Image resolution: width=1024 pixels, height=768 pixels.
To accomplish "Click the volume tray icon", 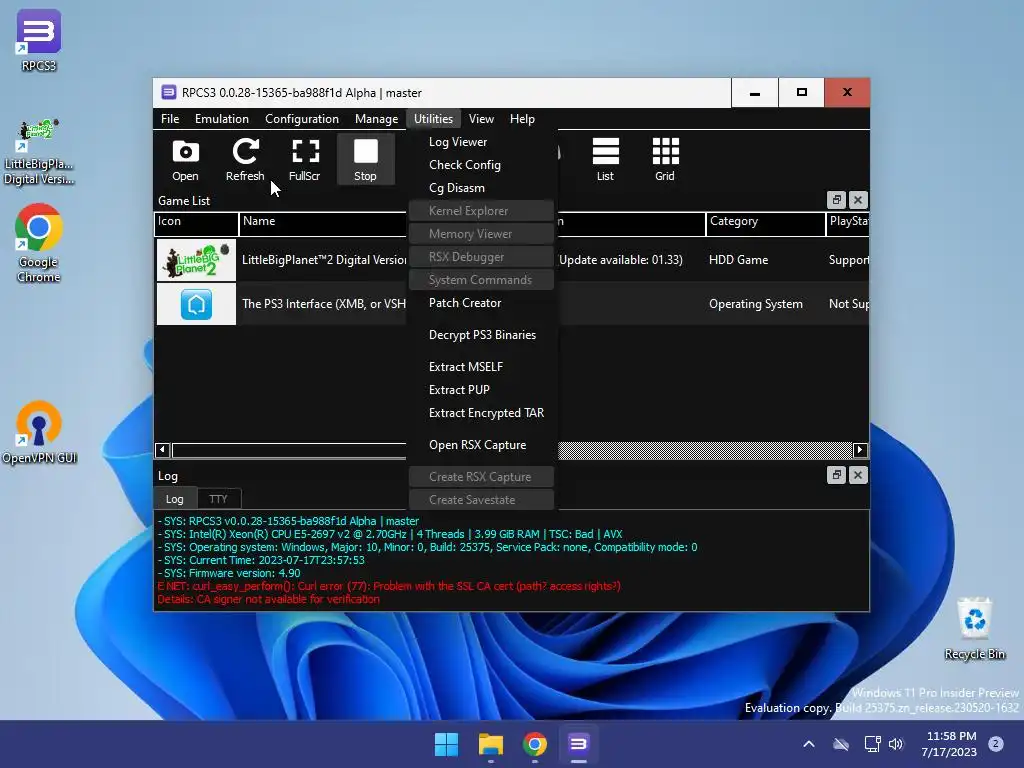I will pos(896,744).
